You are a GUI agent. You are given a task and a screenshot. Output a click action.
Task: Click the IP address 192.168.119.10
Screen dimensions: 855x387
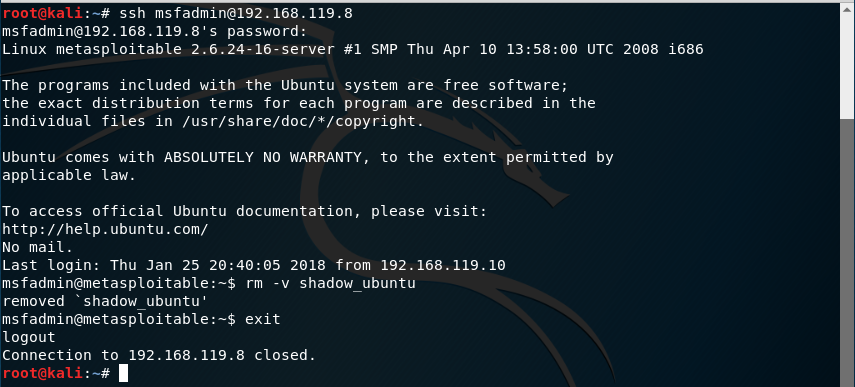pos(443,265)
